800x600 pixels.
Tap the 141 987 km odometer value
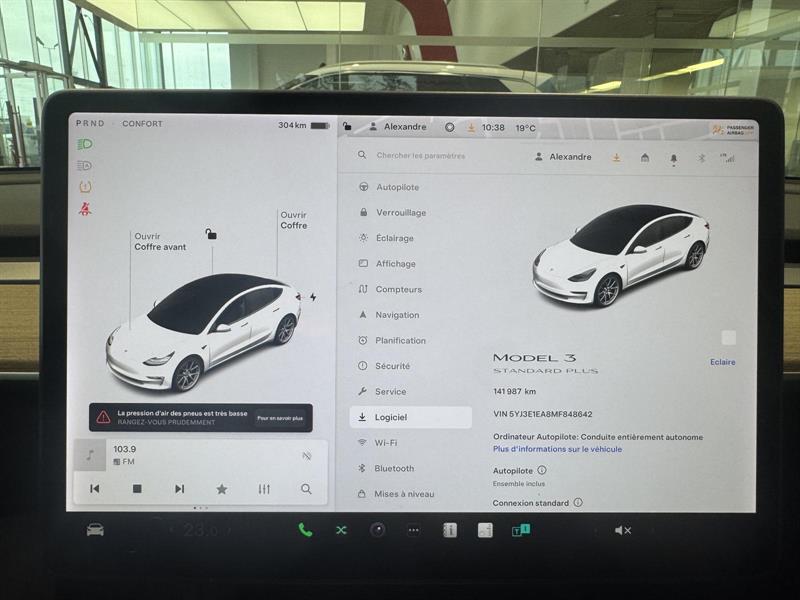coord(514,391)
